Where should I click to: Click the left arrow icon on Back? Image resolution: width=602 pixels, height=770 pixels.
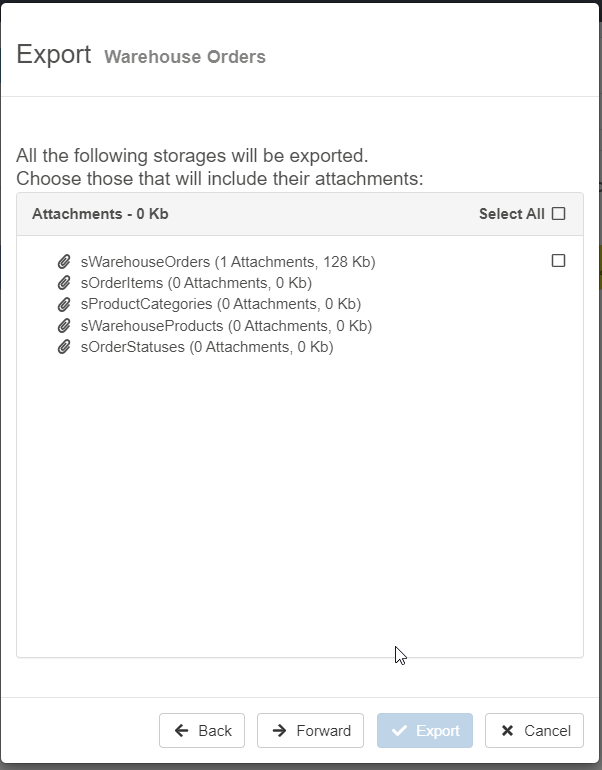[181, 731]
